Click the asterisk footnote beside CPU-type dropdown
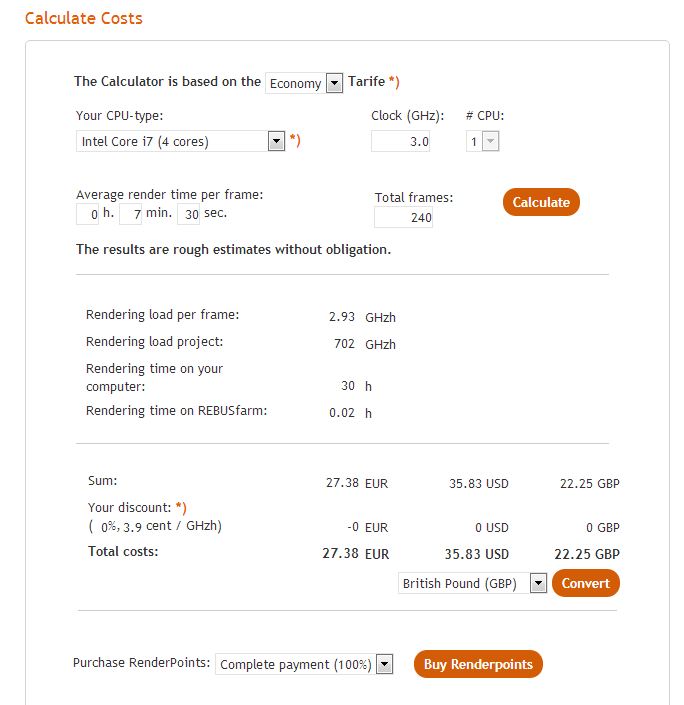 (295, 141)
